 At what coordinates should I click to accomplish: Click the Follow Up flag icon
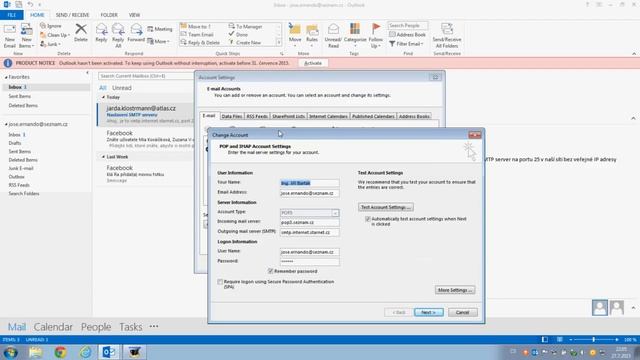(x=376, y=29)
